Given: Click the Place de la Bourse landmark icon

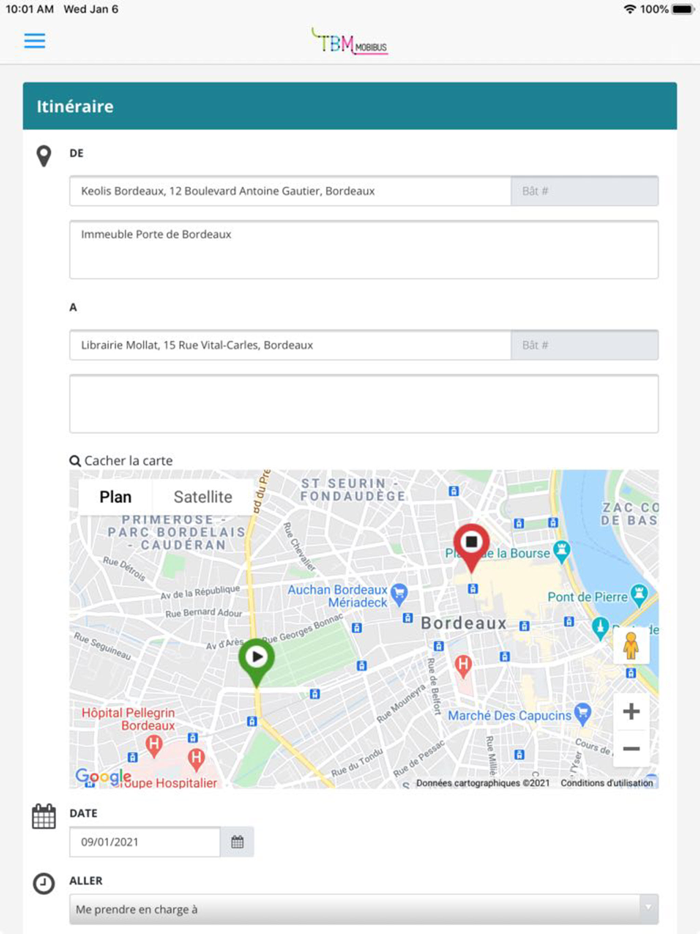Looking at the screenshot, I should [x=562, y=550].
